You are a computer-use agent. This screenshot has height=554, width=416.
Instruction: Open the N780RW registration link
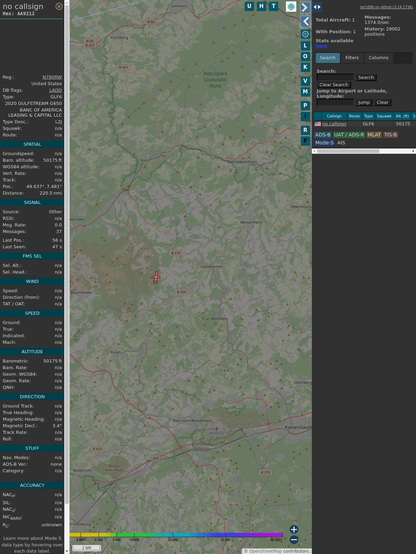pos(52,77)
